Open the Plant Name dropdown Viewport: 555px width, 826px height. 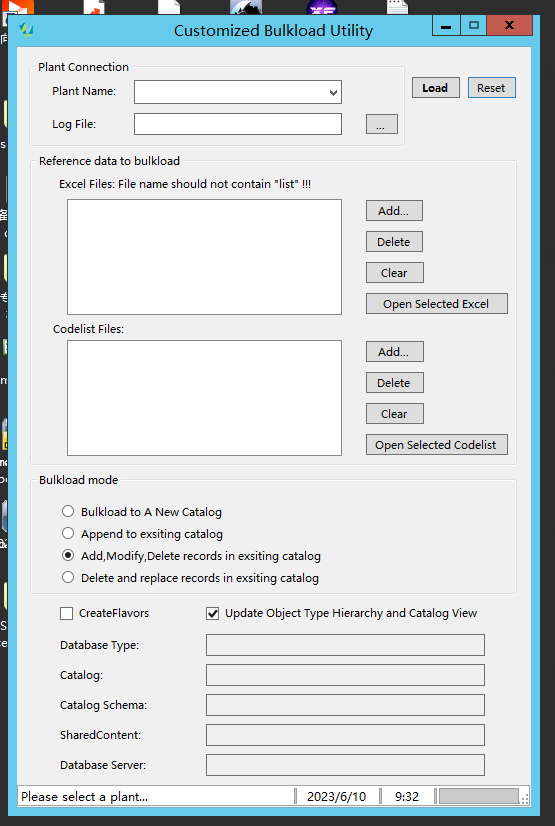click(333, 92)
